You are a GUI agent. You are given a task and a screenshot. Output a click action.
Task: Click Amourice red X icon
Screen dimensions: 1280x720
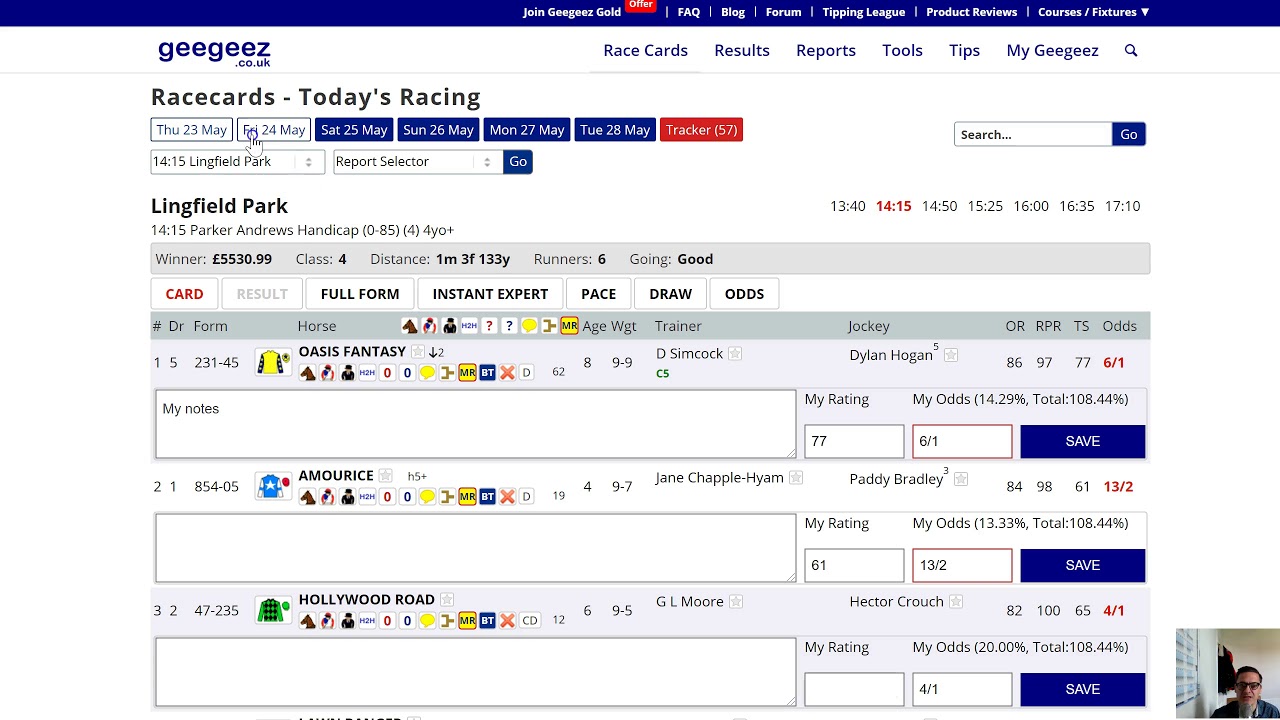507,497
